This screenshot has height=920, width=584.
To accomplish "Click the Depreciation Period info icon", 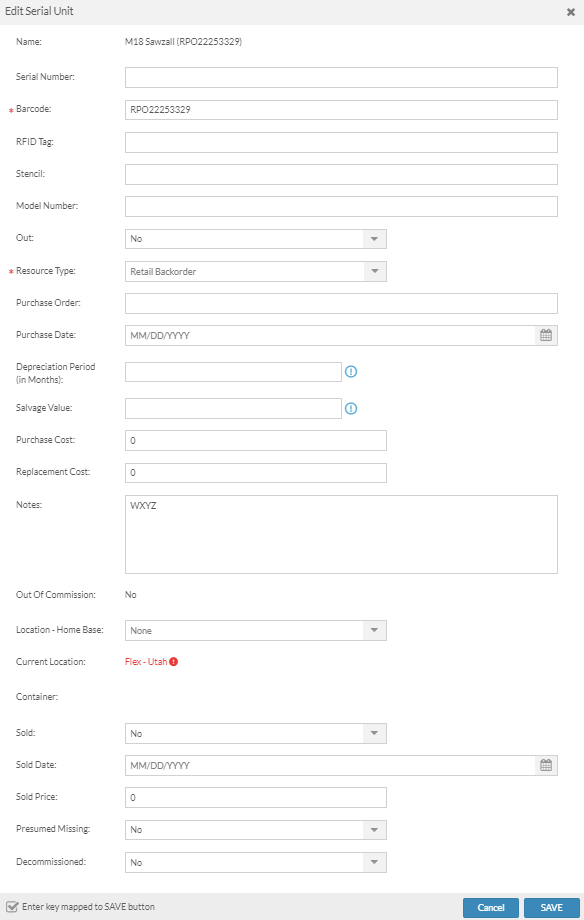I will click(351, 371).
